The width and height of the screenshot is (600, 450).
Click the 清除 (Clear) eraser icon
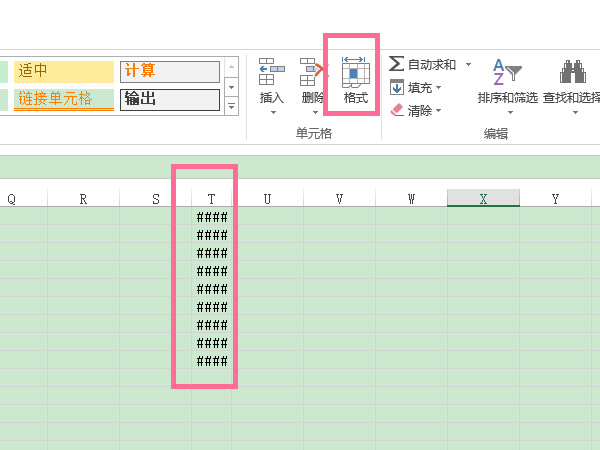coord(396,110)
